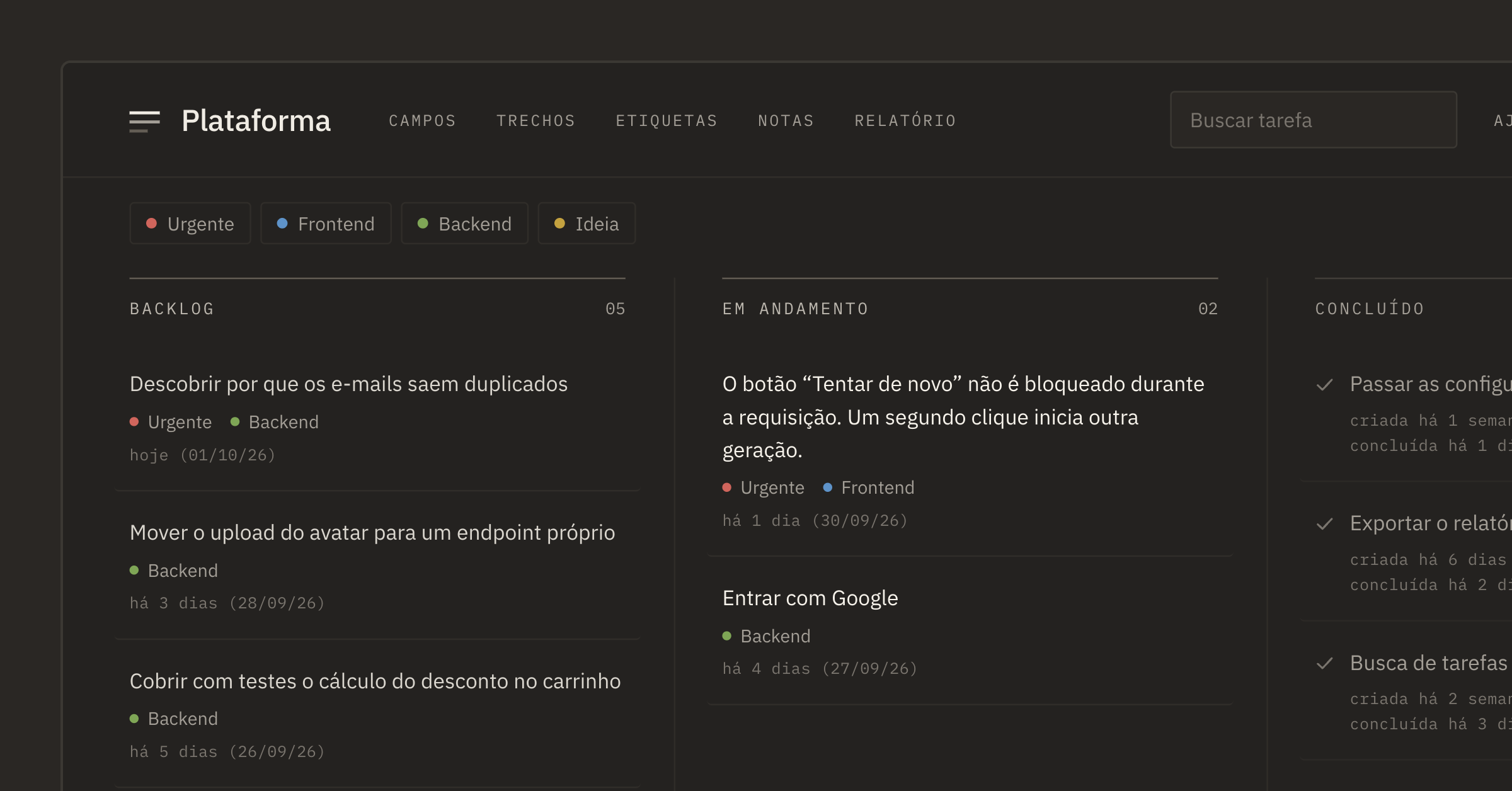1512x791 pixels.
Task: Toggle the Frontend filter chip
Action: pyautogui.click(x=326, y=224)
